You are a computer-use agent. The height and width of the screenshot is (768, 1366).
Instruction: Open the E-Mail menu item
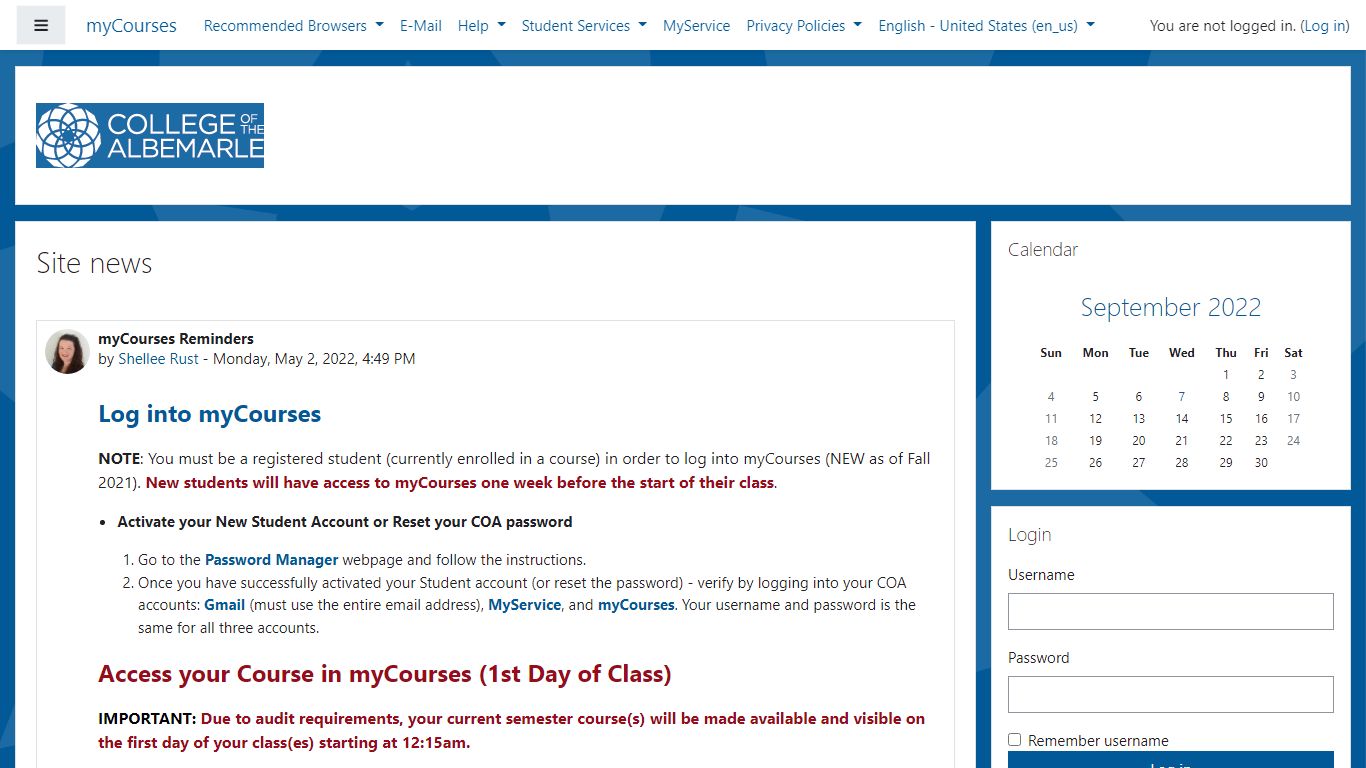tap(421, 25)
